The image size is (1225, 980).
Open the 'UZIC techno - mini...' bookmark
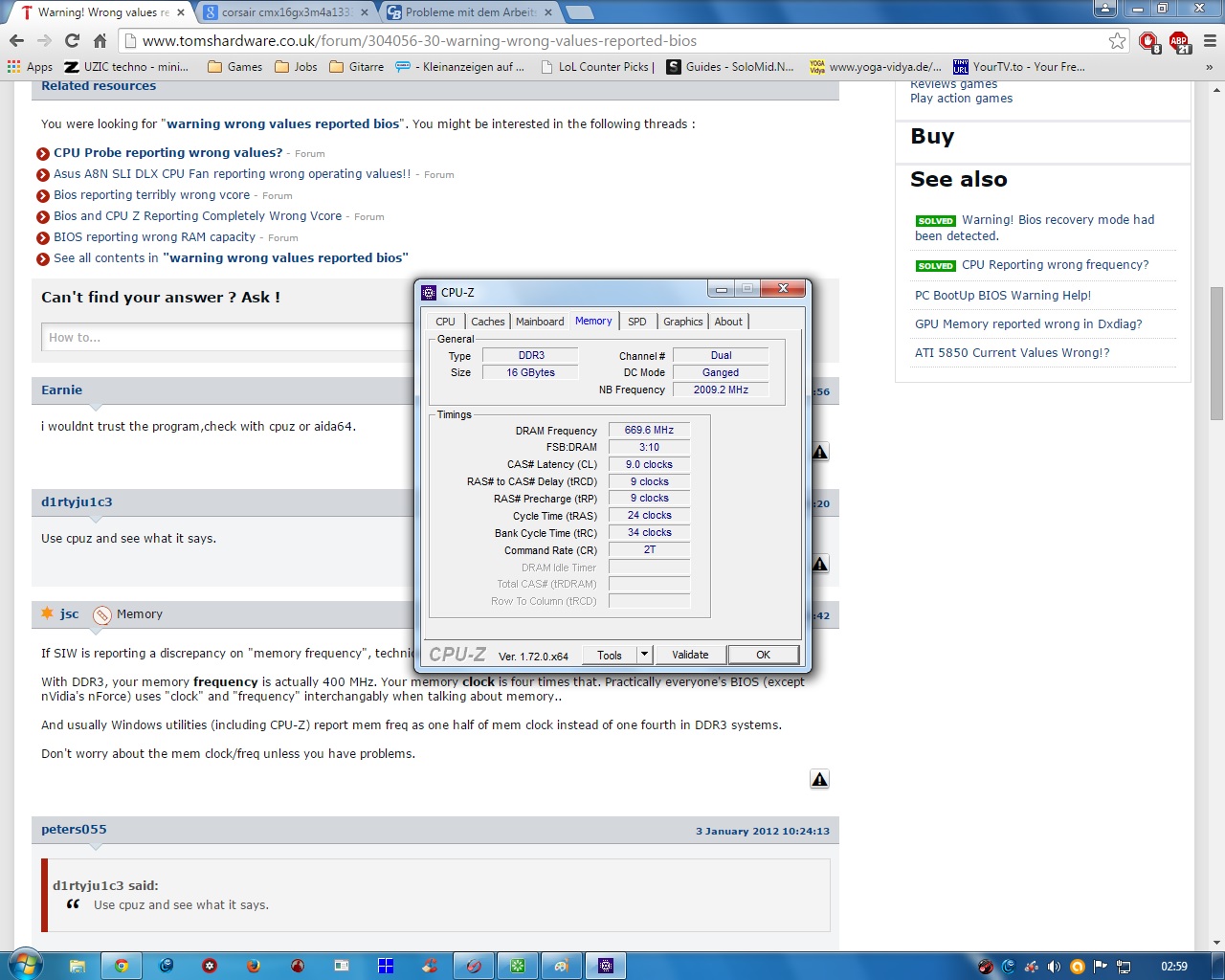[x=126, y=67]
